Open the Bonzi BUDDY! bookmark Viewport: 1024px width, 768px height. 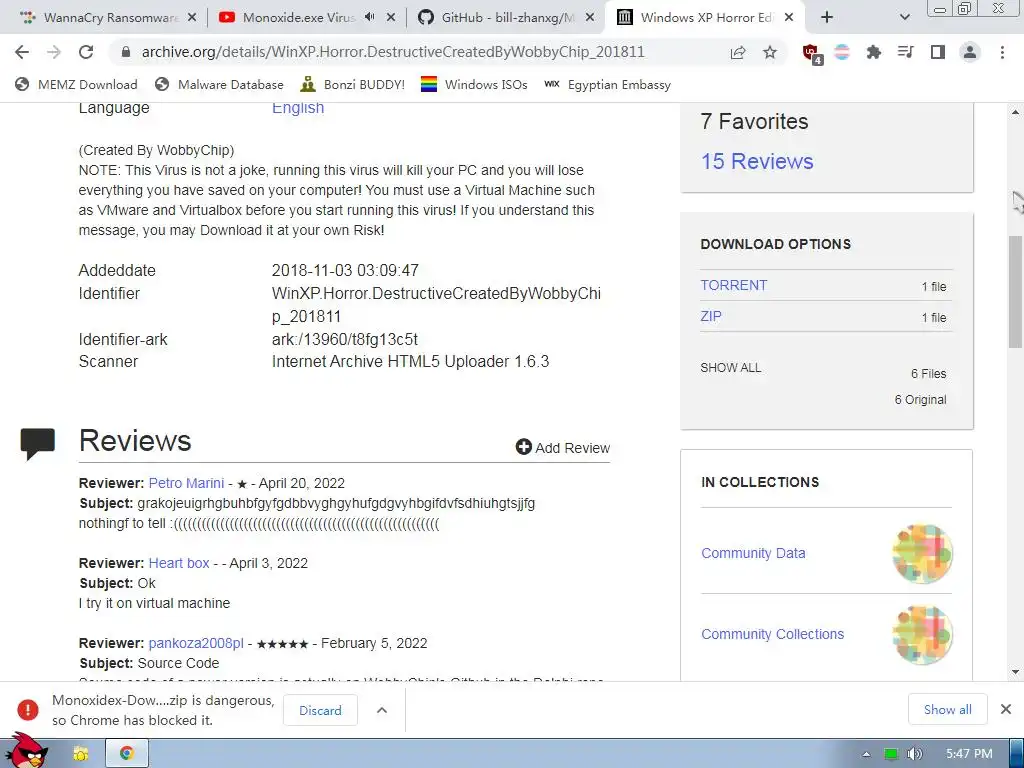coord(353,84)
